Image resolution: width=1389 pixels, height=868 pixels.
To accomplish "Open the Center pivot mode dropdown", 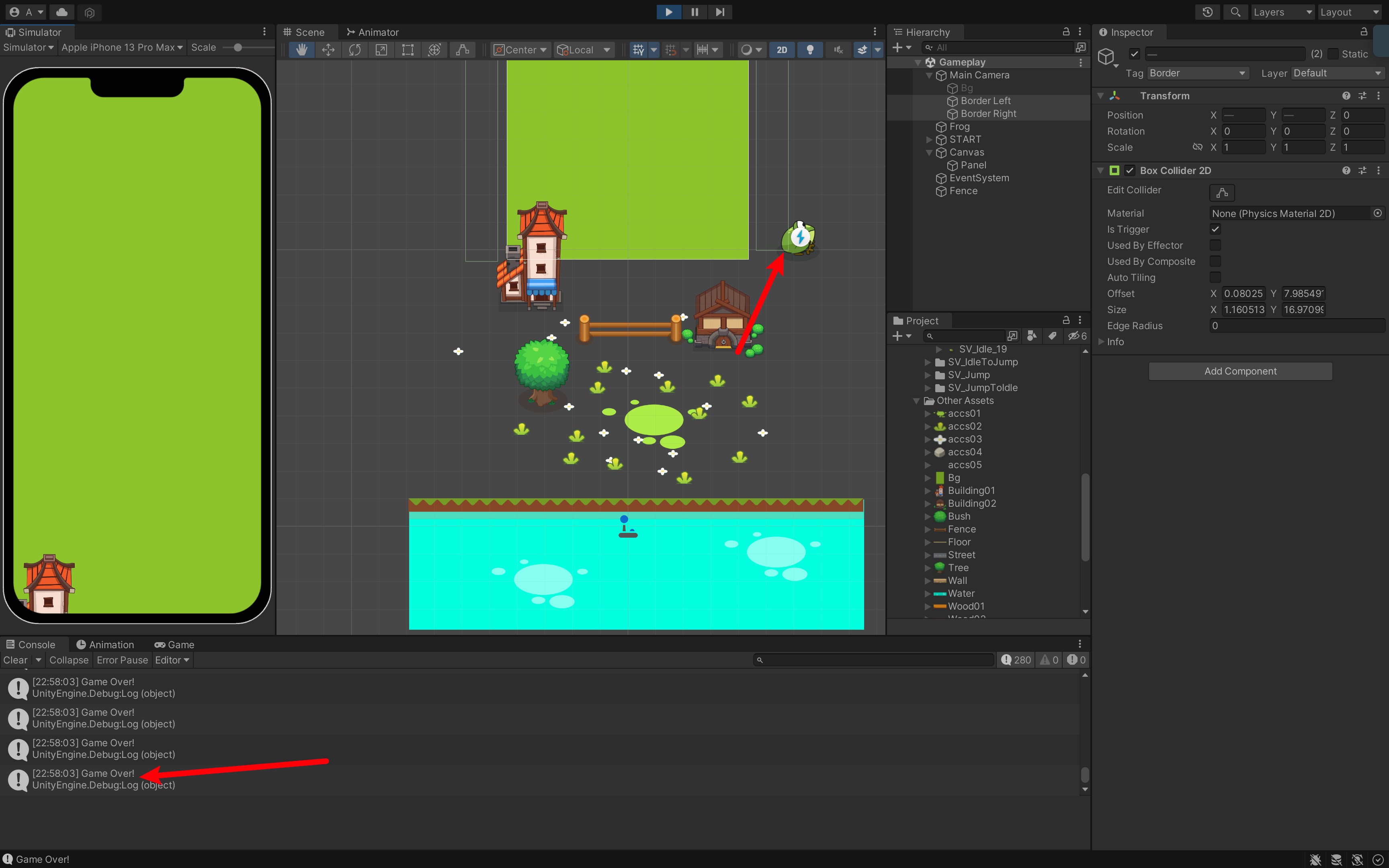I will [x=520, y=50].
